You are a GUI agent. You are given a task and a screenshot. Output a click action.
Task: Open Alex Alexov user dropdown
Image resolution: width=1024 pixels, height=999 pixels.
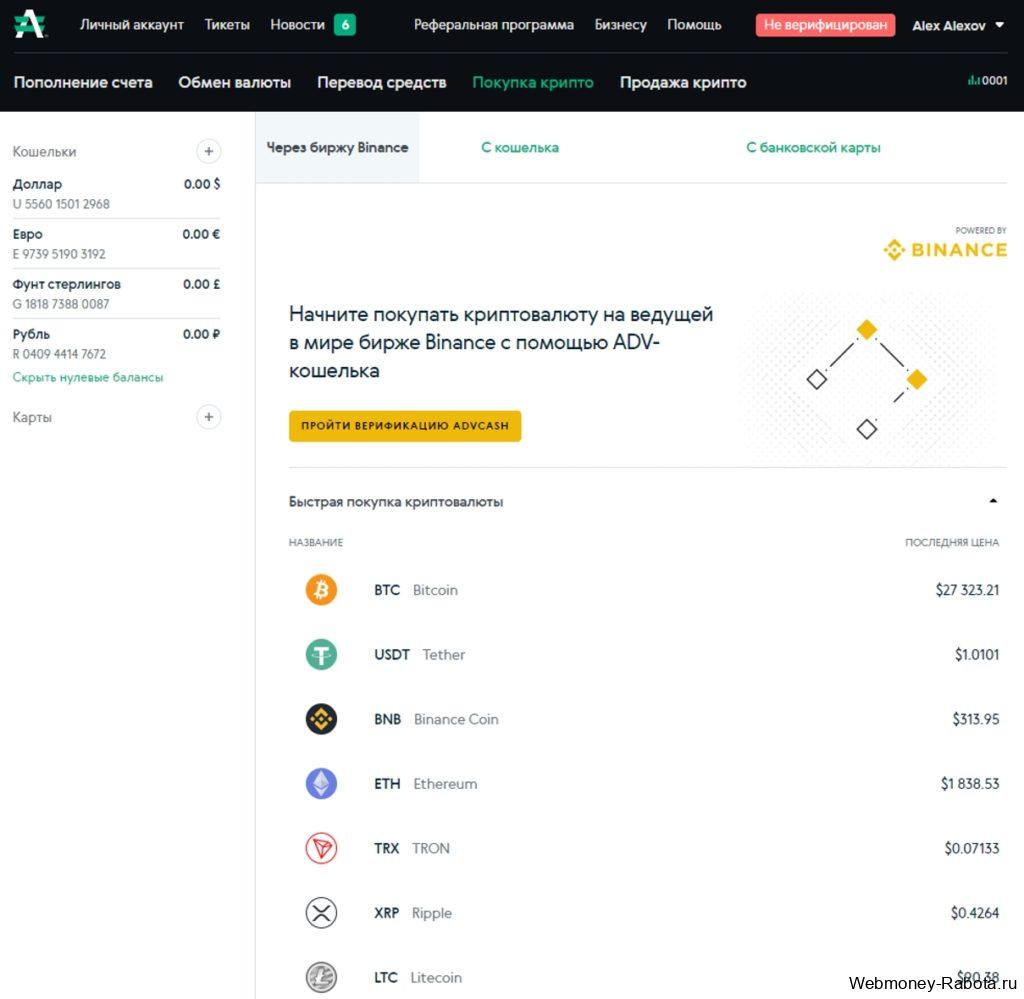click(x=957, y=25)
